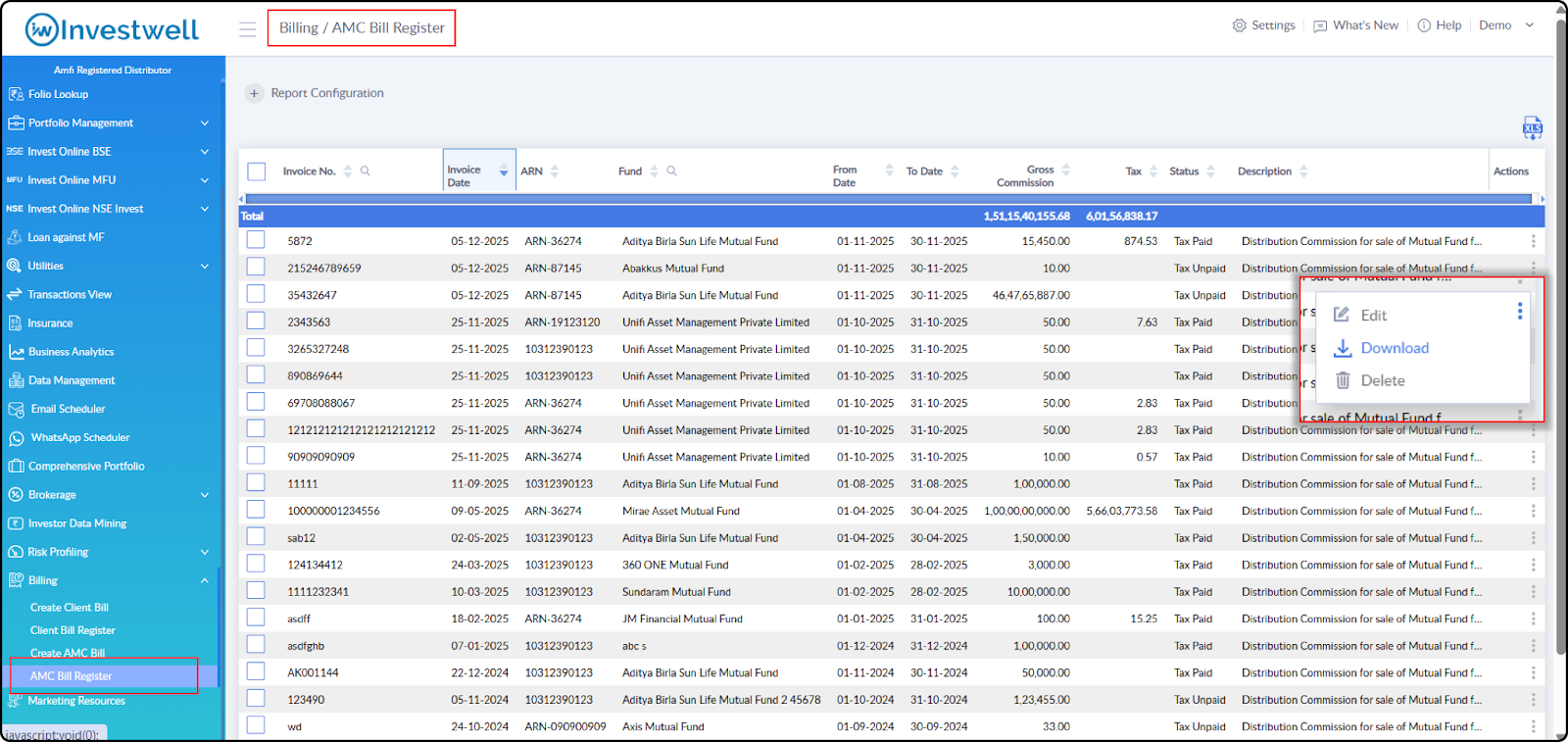Viewport: 1568px width, 742px height.
Task: Check the row for invoice 3265327248
Action: tap(256, 348)
